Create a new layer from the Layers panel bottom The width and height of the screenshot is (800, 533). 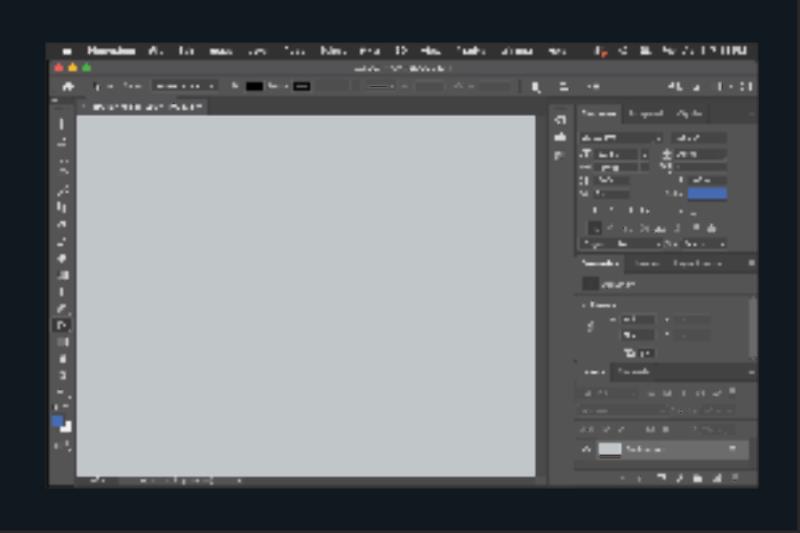(717, 478)
